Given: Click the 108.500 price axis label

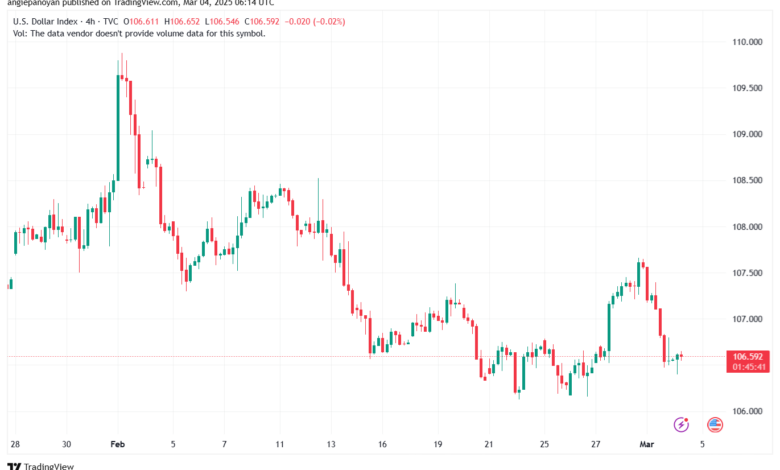Looking at the screenshot, I should pos(747,181).
